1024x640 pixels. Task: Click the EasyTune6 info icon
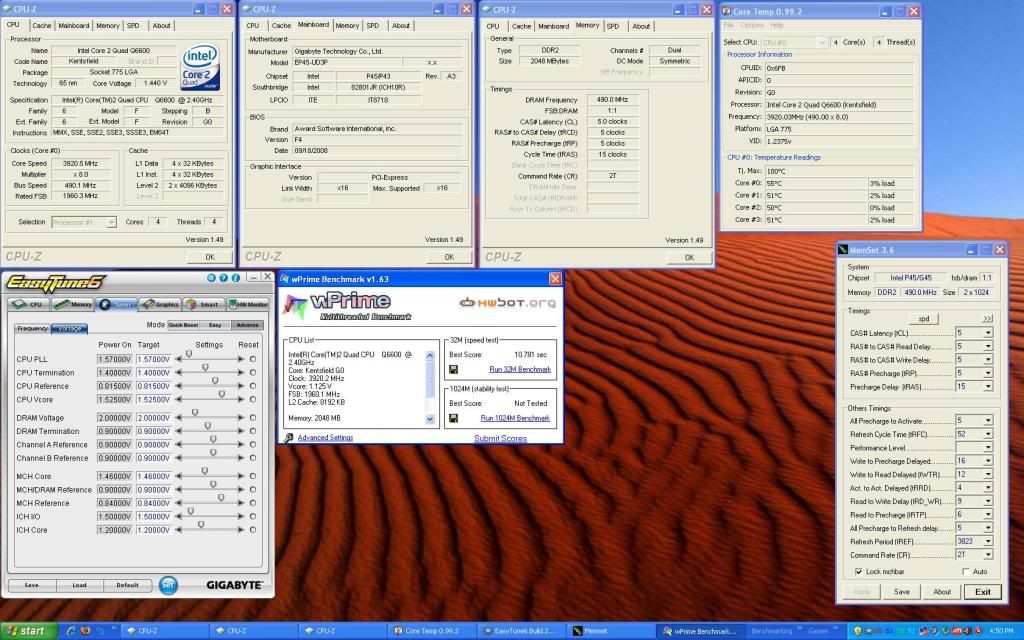pos(235,278)
